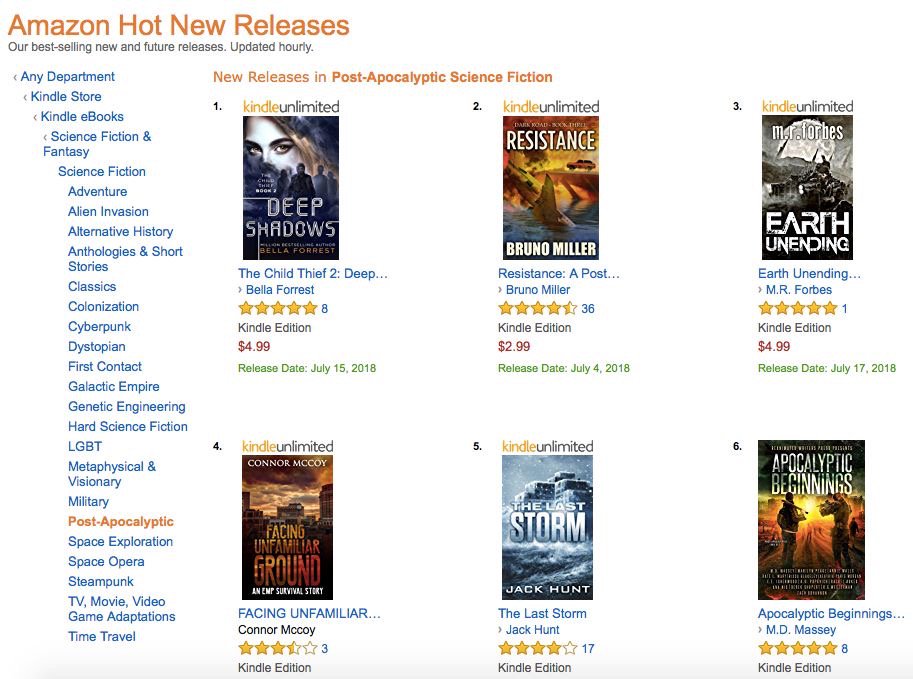View the 36 reviews for Resistance
913x679 pixels.
588,309
